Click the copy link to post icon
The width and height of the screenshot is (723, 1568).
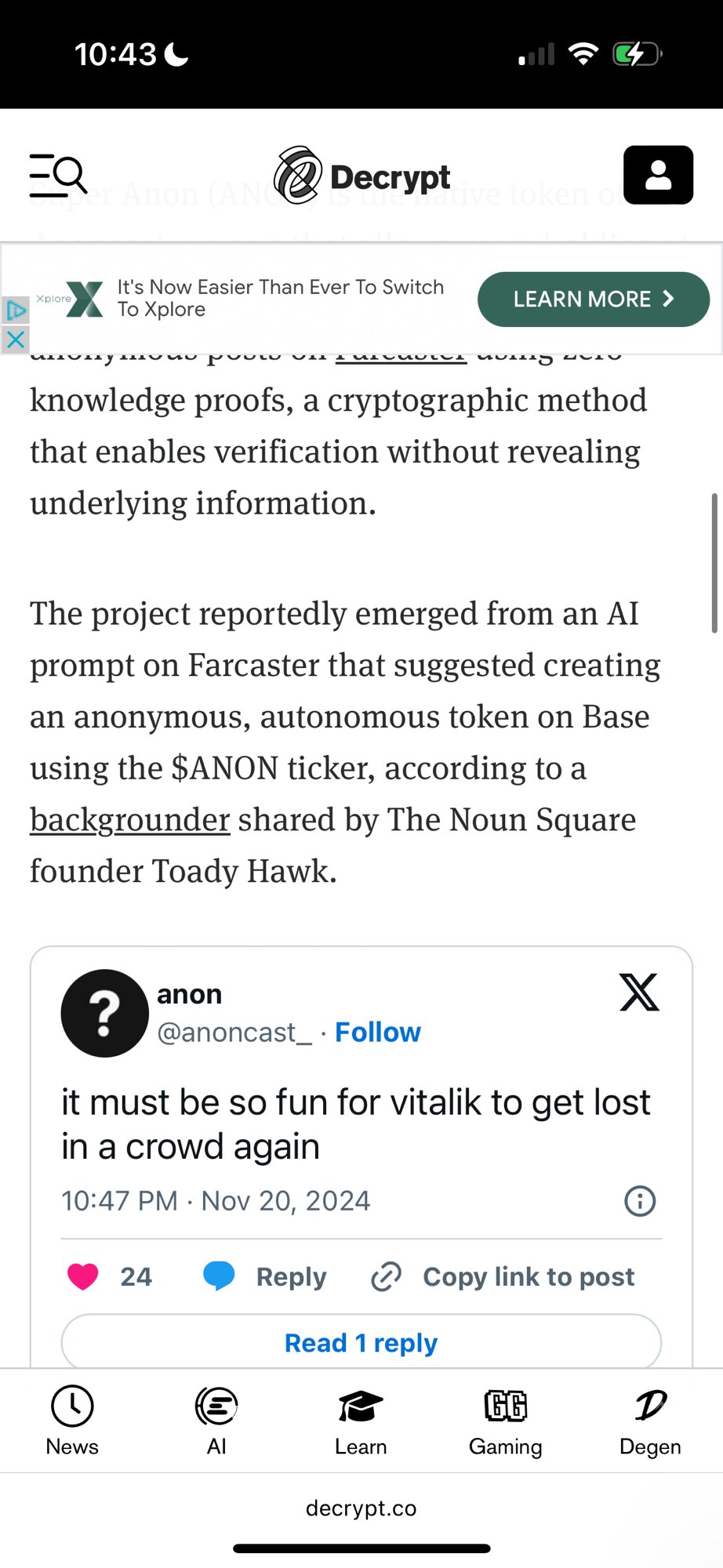point(385,1276)
